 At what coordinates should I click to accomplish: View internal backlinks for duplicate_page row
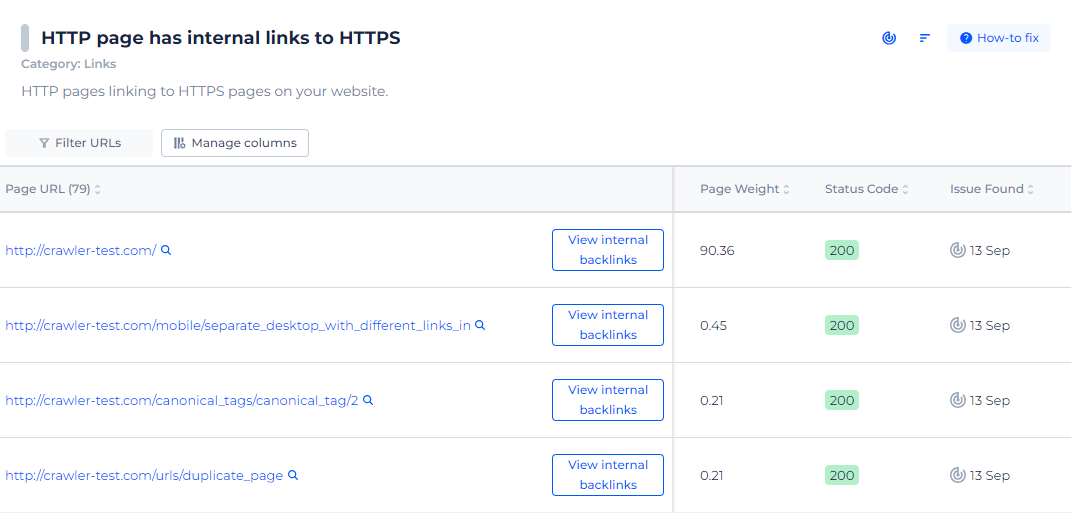608,475
